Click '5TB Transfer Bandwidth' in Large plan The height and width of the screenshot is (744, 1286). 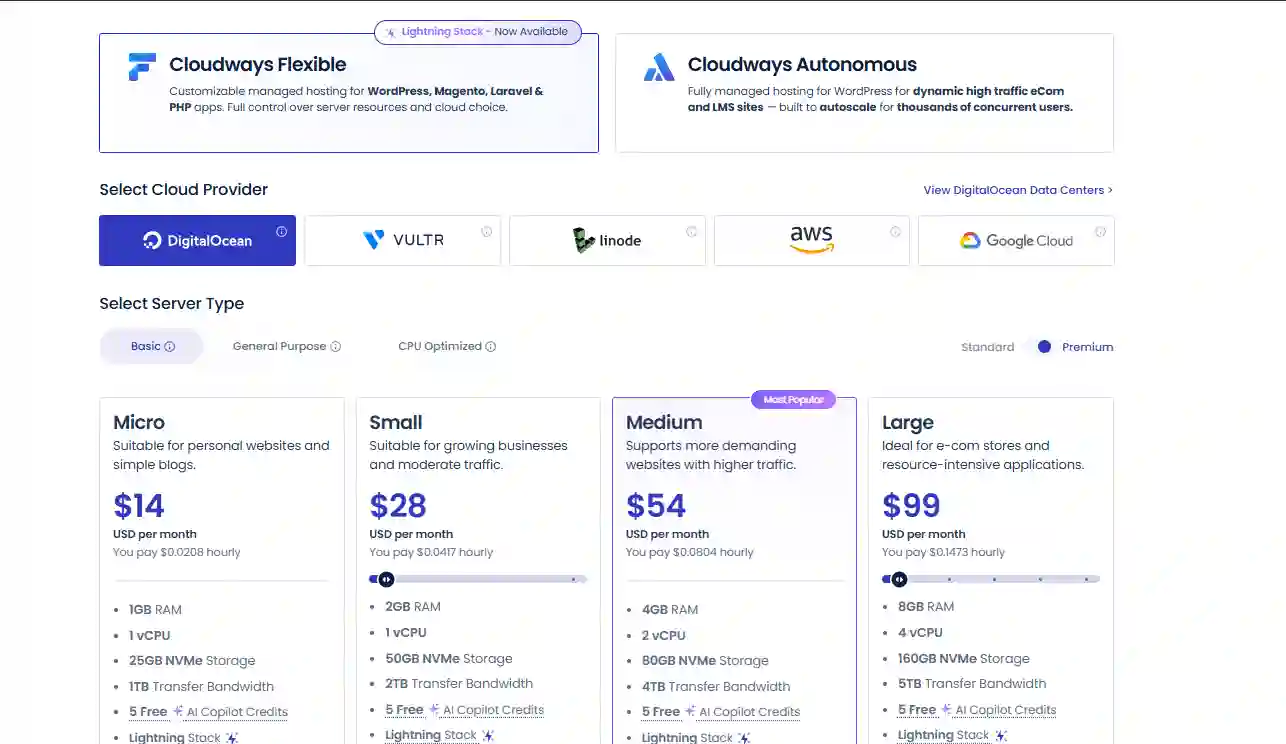pos(972,684)
